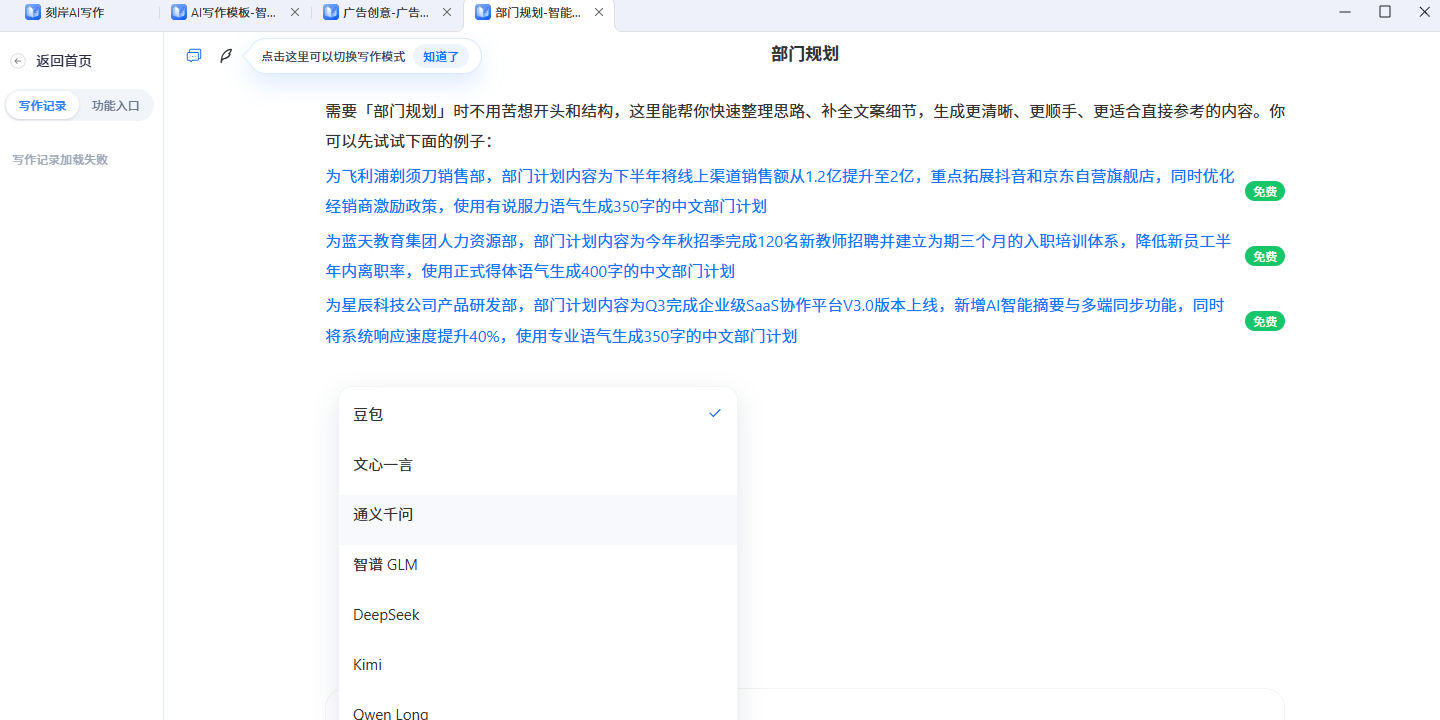Click the 广告创意 tab logo icon
1440x720 pixels.
pyautogui.click(x=331, y=12)
